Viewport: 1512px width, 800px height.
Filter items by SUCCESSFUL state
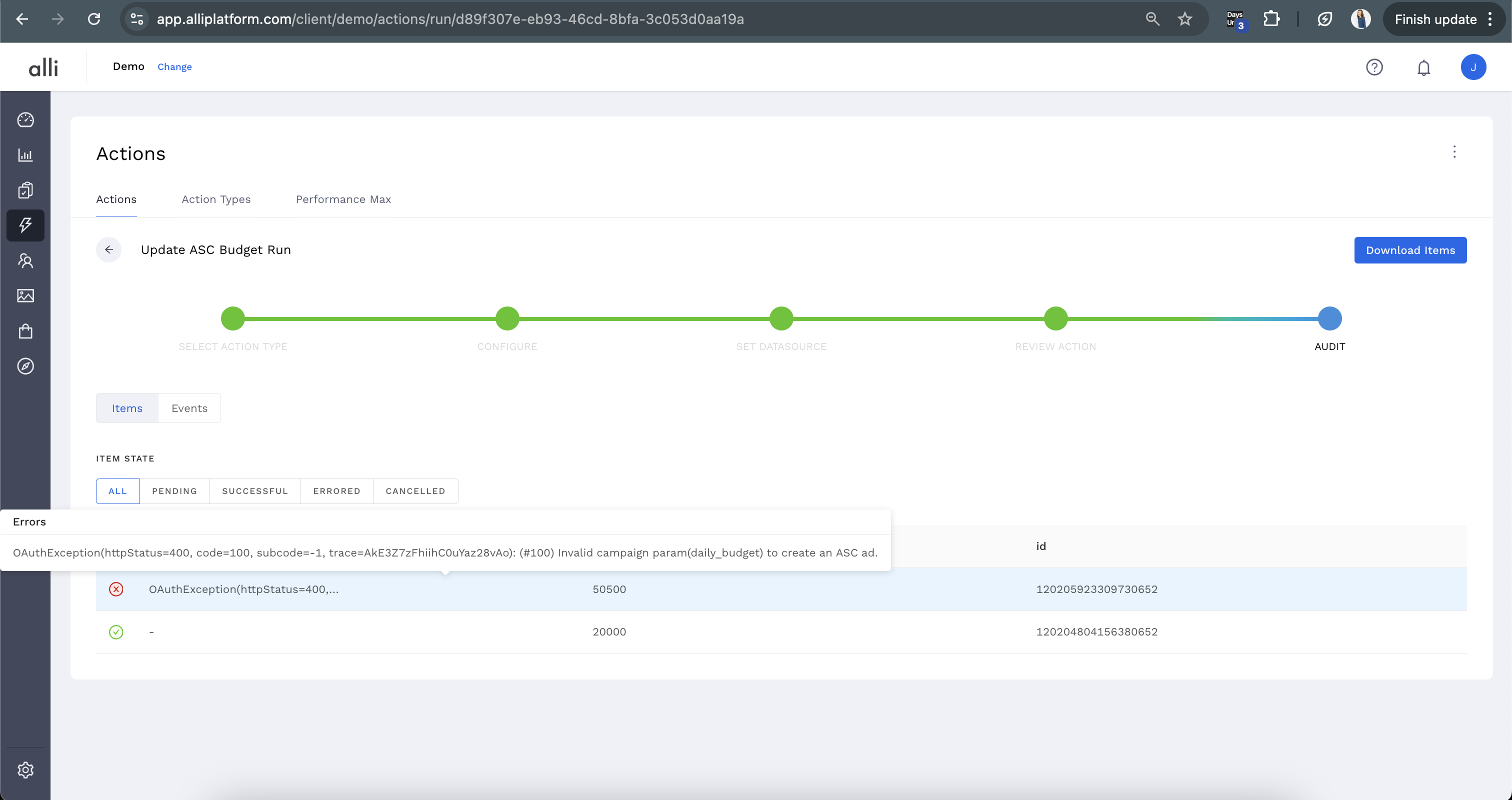(x=254, y=490)
